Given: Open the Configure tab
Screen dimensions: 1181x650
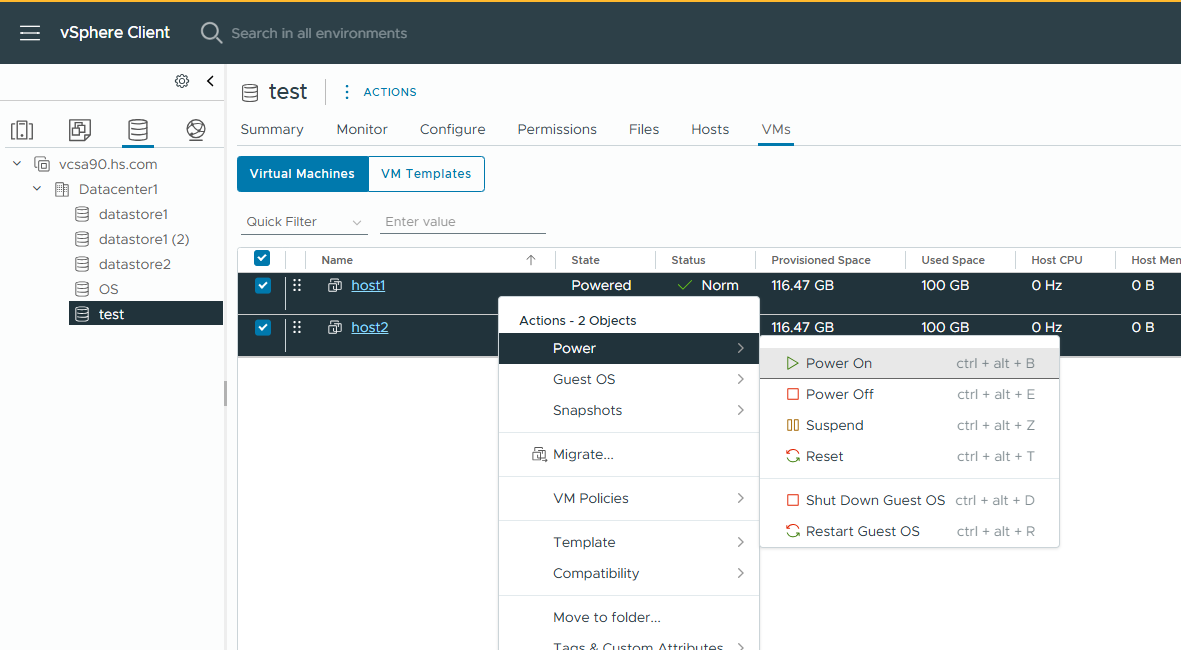Looking at the screenshot, I should click(453, 130).
